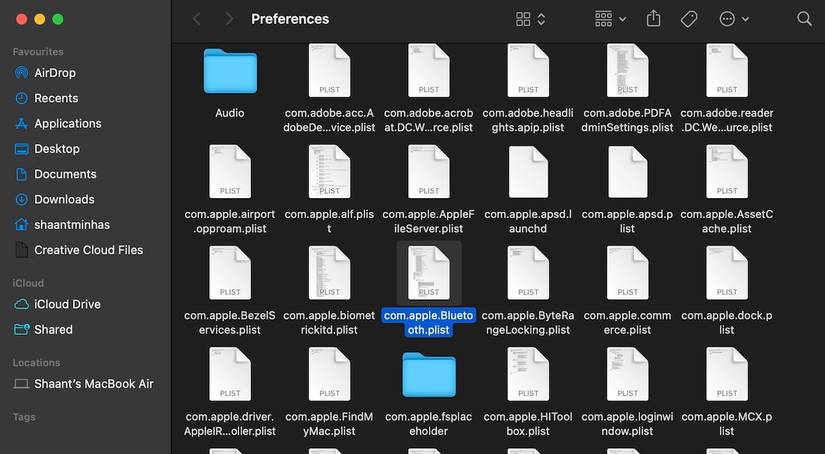Select com.apple.MCX.plist file icon
The height and width of the screenshot is (454, 825).
point(727,374)
